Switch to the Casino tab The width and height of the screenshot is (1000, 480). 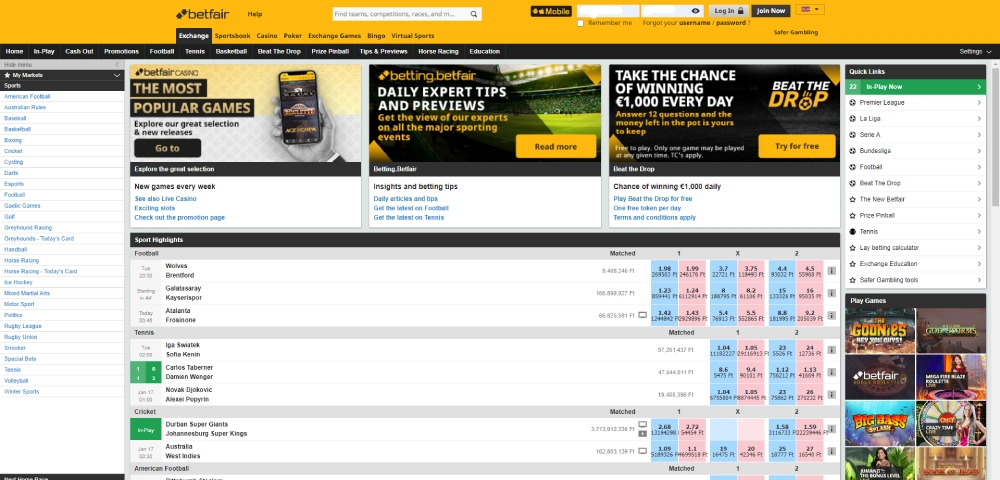(267, 36)
